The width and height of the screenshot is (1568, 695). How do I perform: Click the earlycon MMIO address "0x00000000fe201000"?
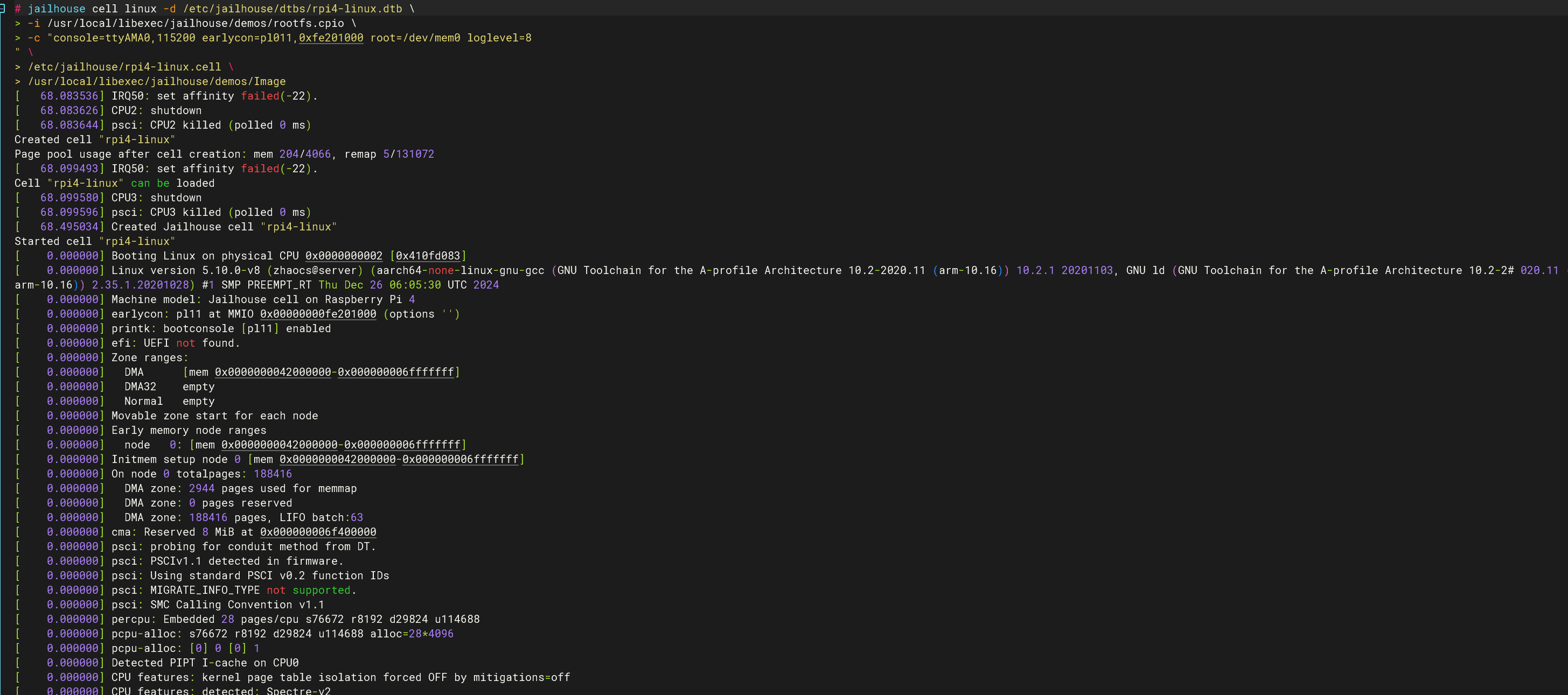pyautogui.click(x=318, y=314)
